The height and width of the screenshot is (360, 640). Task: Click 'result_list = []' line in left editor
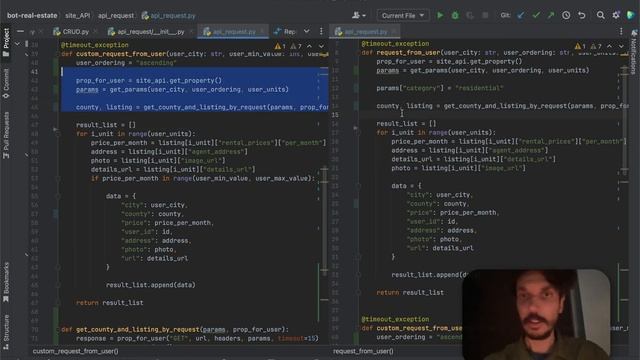106,125
